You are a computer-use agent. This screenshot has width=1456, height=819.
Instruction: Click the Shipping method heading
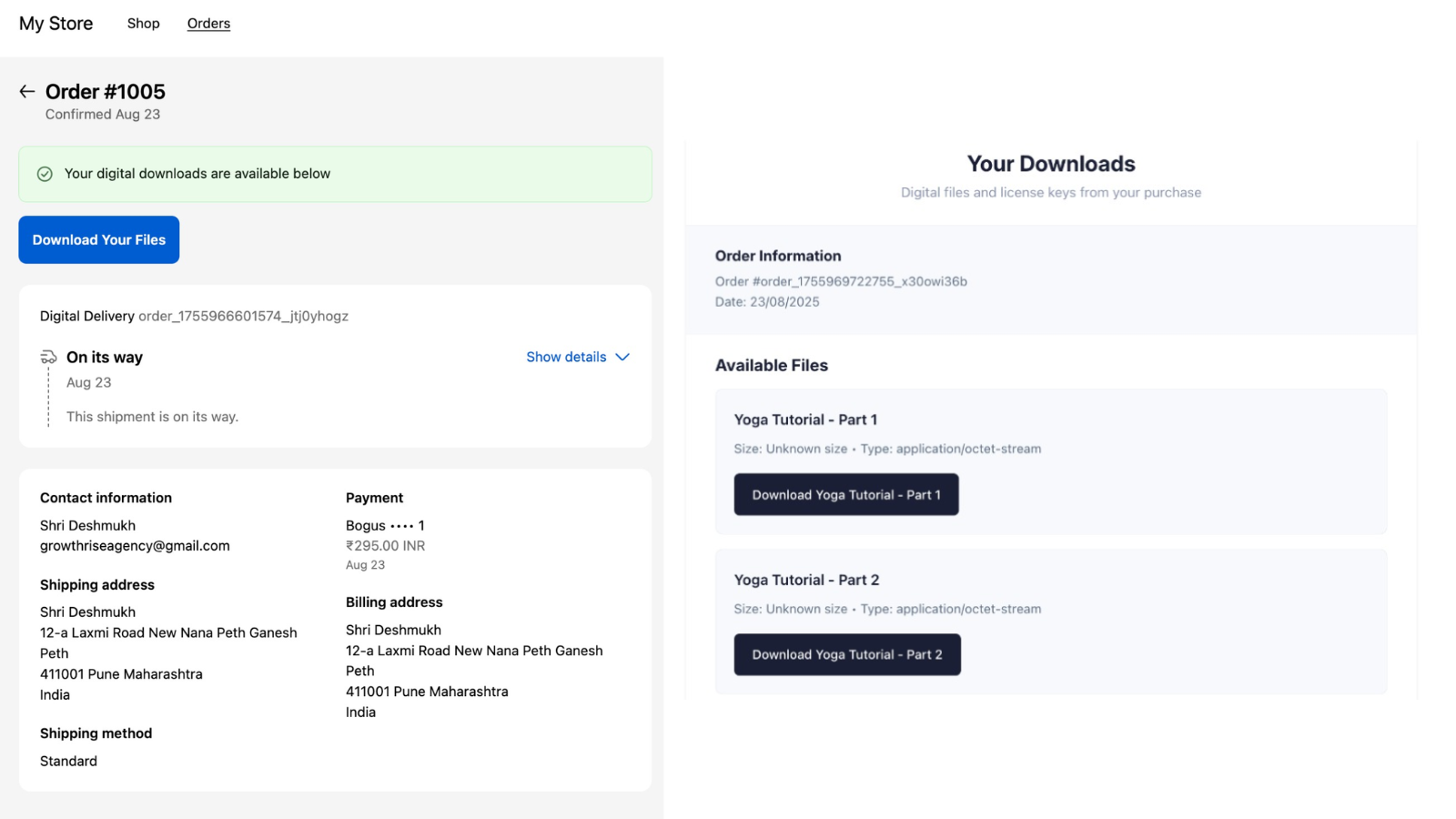coord(96,733)
